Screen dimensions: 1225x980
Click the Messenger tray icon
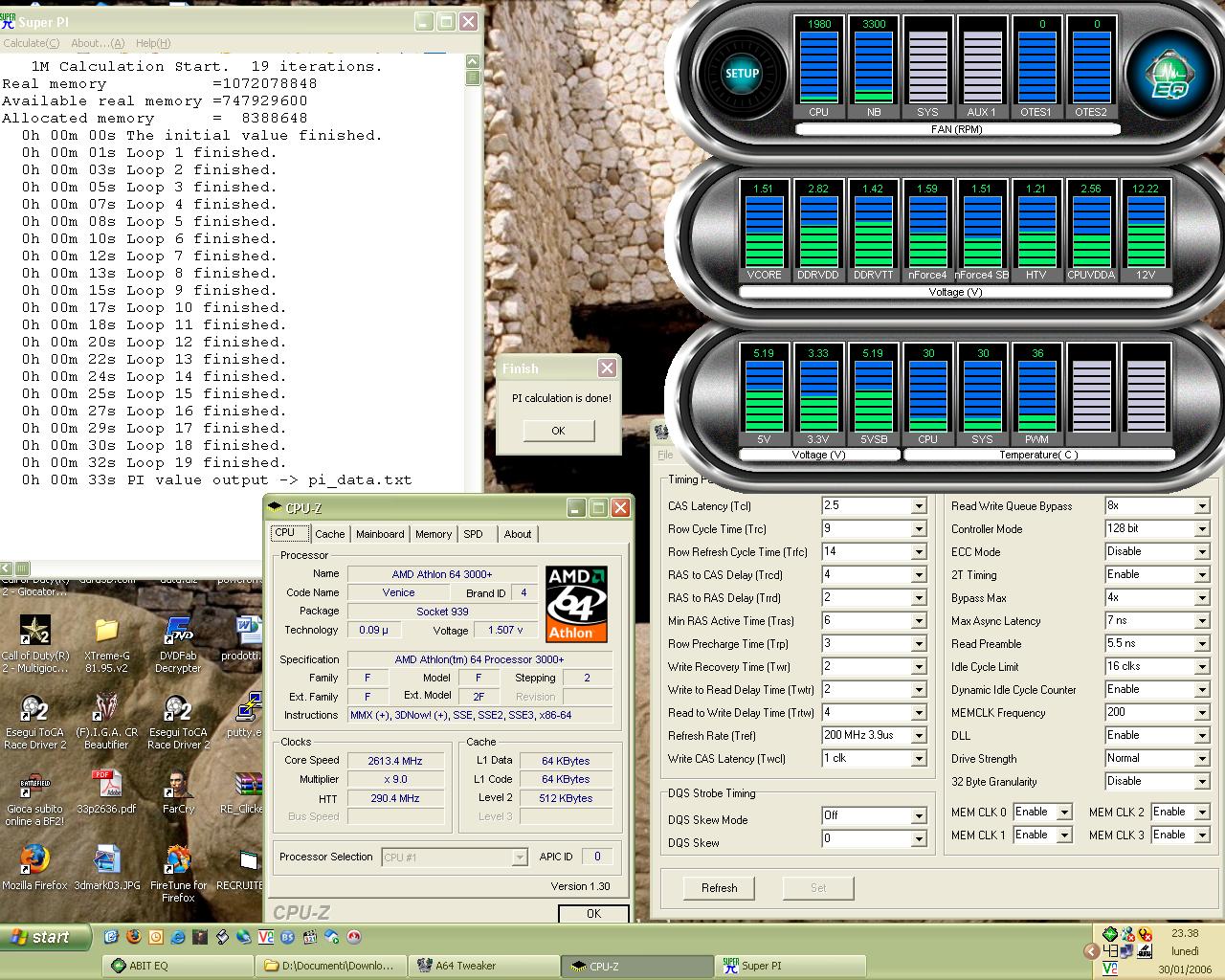click(x=1127, y=934)
